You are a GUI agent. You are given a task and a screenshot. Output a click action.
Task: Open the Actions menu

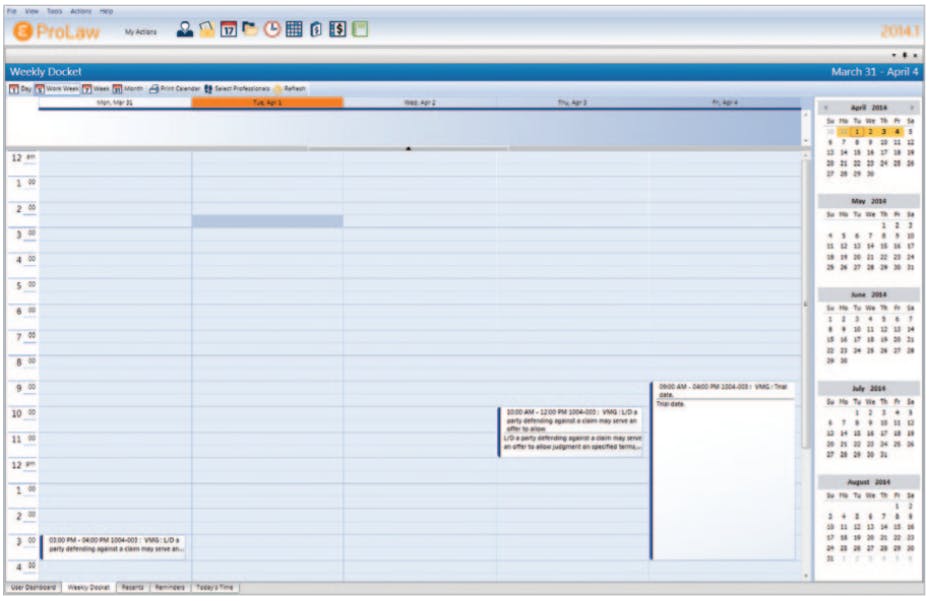click(81, 11)
